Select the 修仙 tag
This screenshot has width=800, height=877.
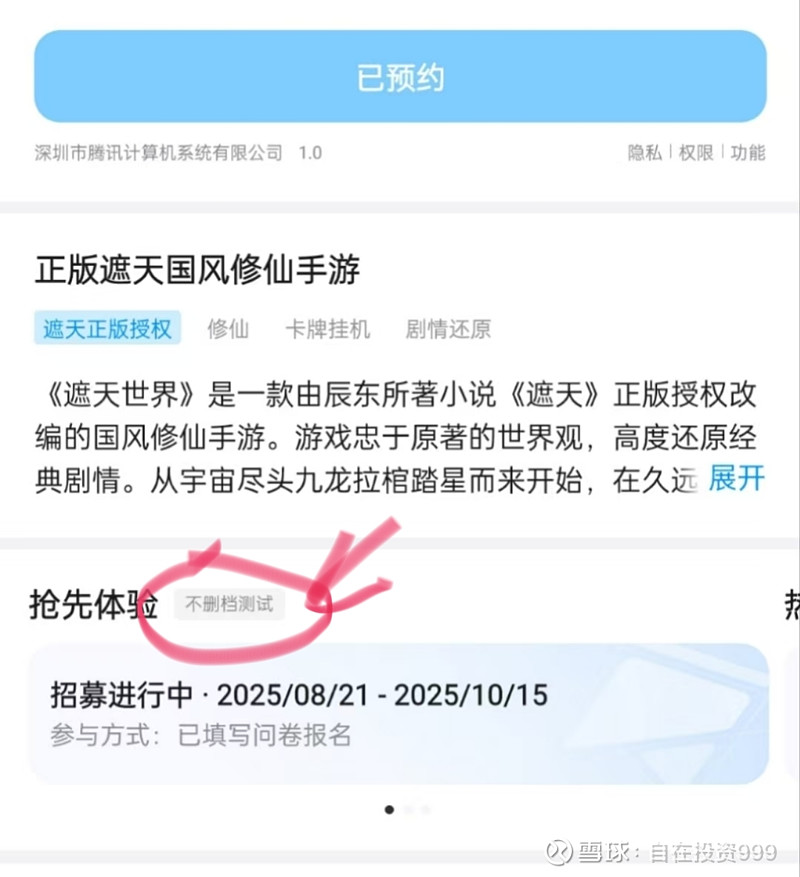click(x=228, y=328)
